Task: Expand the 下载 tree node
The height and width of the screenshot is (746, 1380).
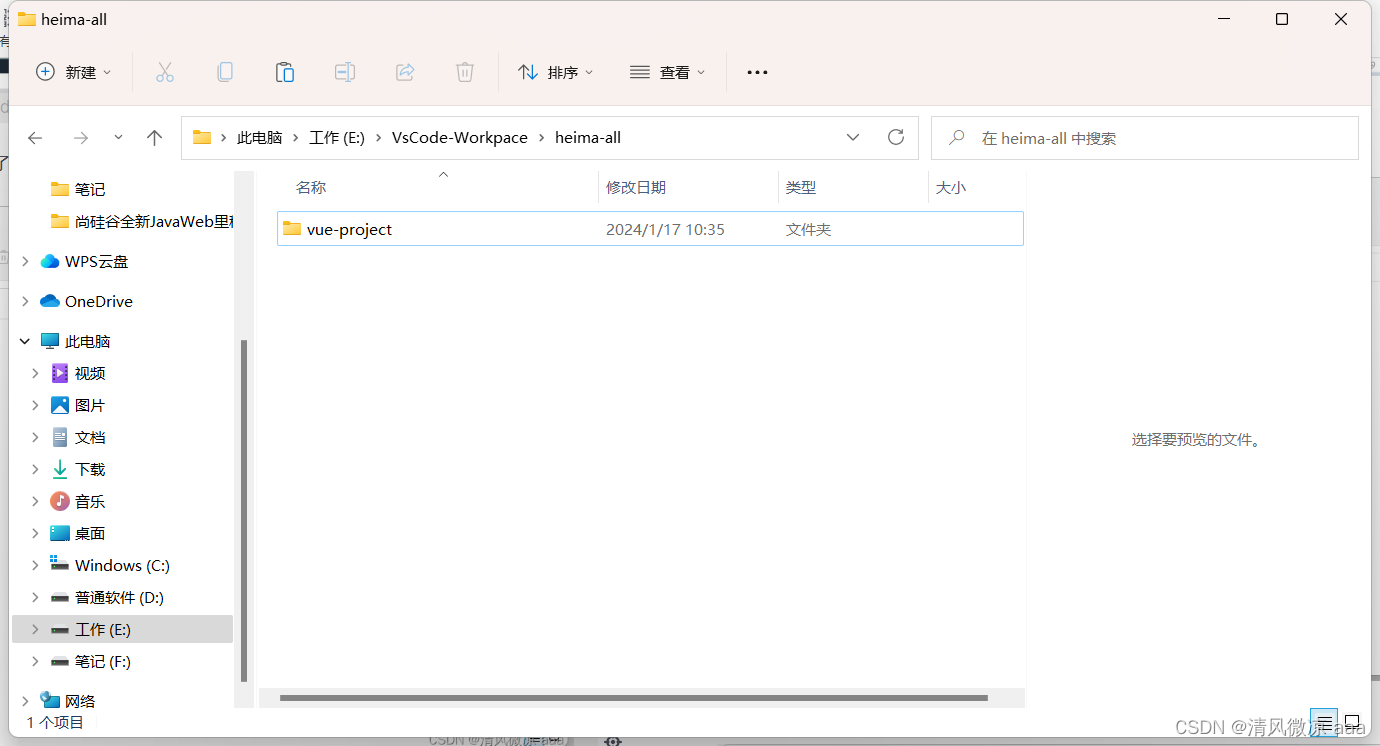Action: tap(35, 469)
